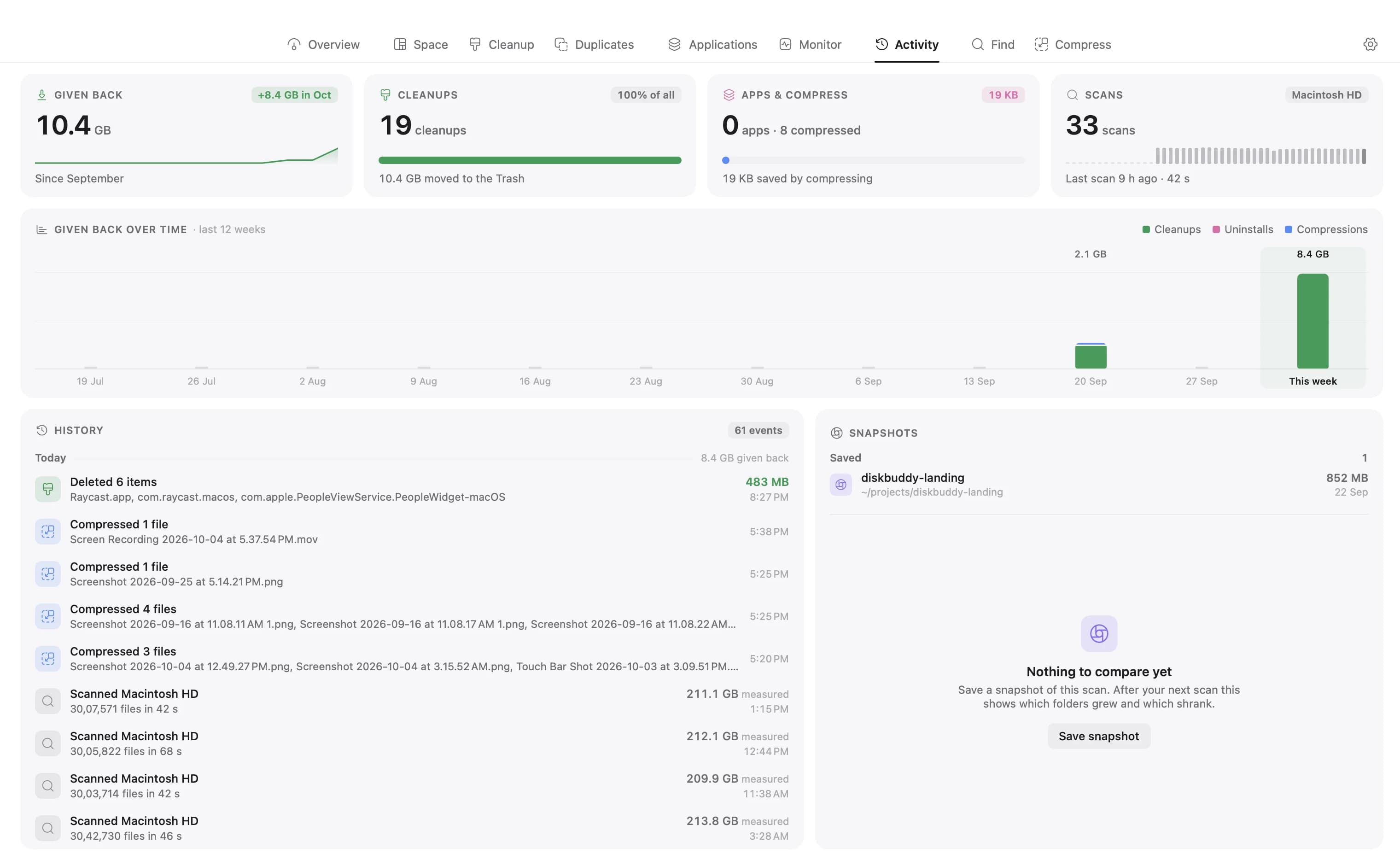
Task: Select the This week bar in chart
Action: (1312, 321)
